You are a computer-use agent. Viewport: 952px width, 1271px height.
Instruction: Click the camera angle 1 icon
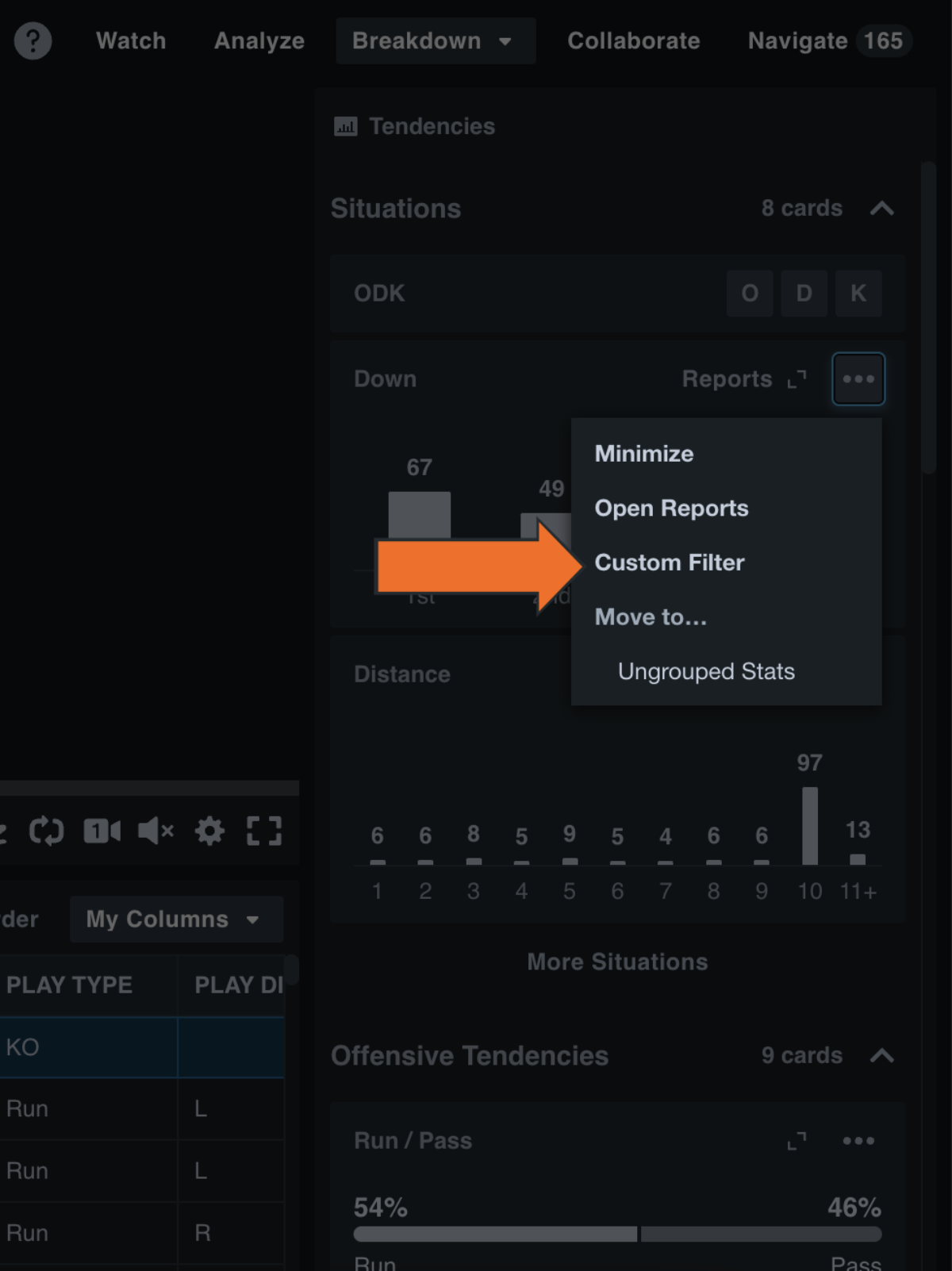click(x=102, y=831)
